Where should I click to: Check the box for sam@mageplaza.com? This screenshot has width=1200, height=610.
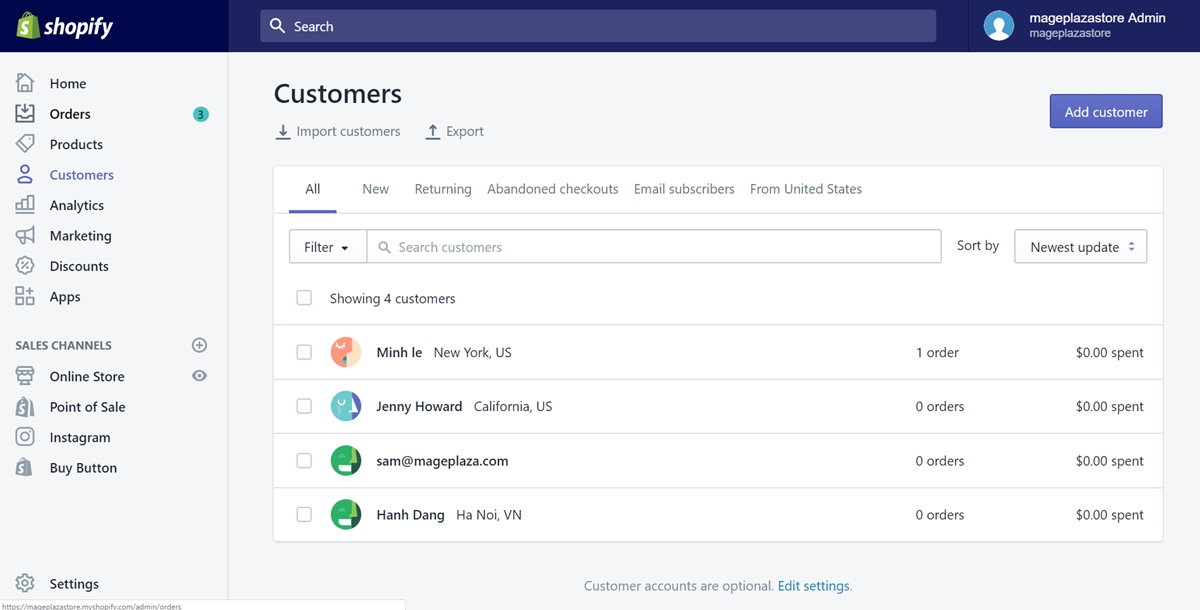pos(304,460)
